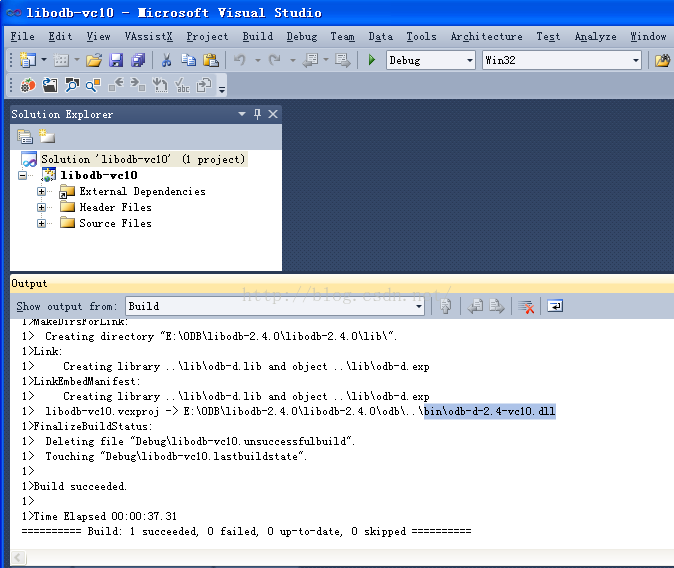Expand the Header Files node
This screenshot has width=674, height=568.
click(x=41, y=207)
